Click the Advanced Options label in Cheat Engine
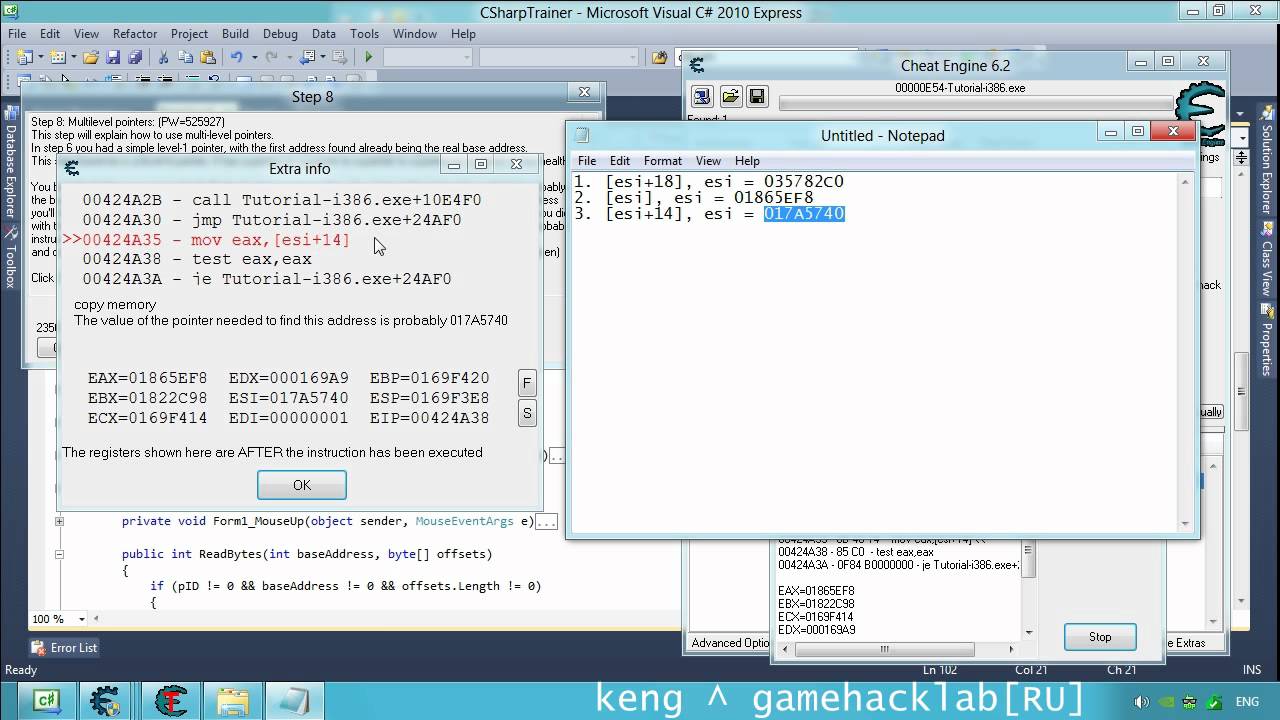Image resolution: width=1280 pixels, height=720 pixels. (x=730, y=643)
